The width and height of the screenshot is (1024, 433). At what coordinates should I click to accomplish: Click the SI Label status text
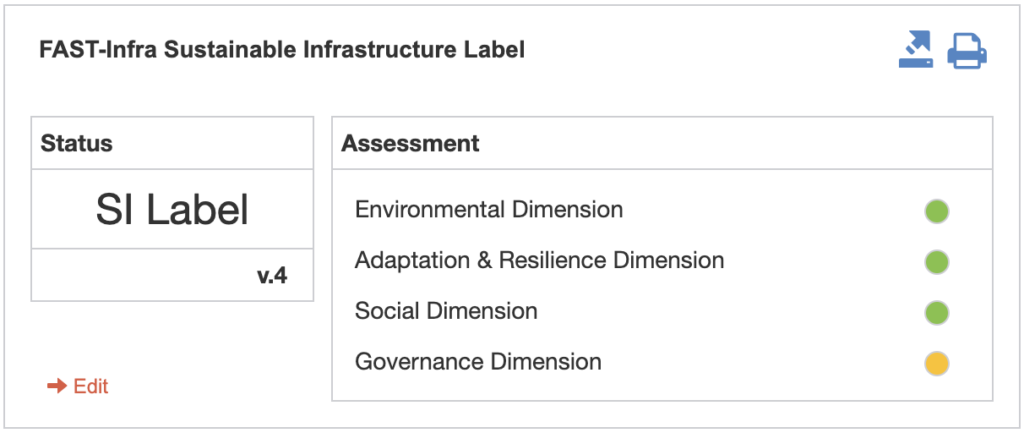[x=172, y=210]
